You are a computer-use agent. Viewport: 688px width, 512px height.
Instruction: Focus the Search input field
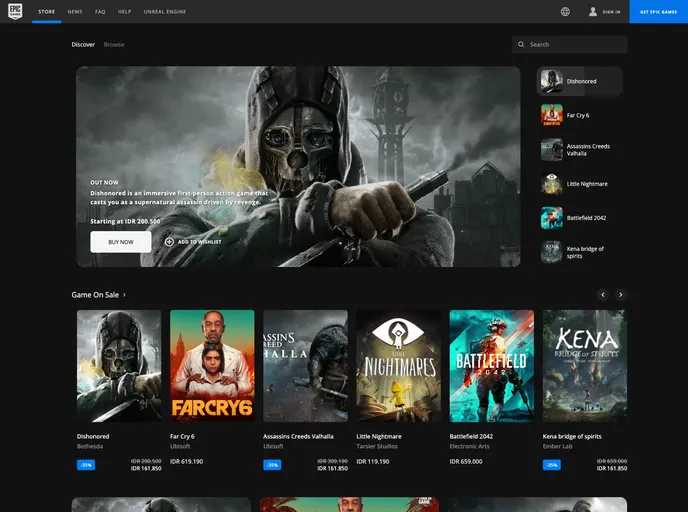(570, 44)
